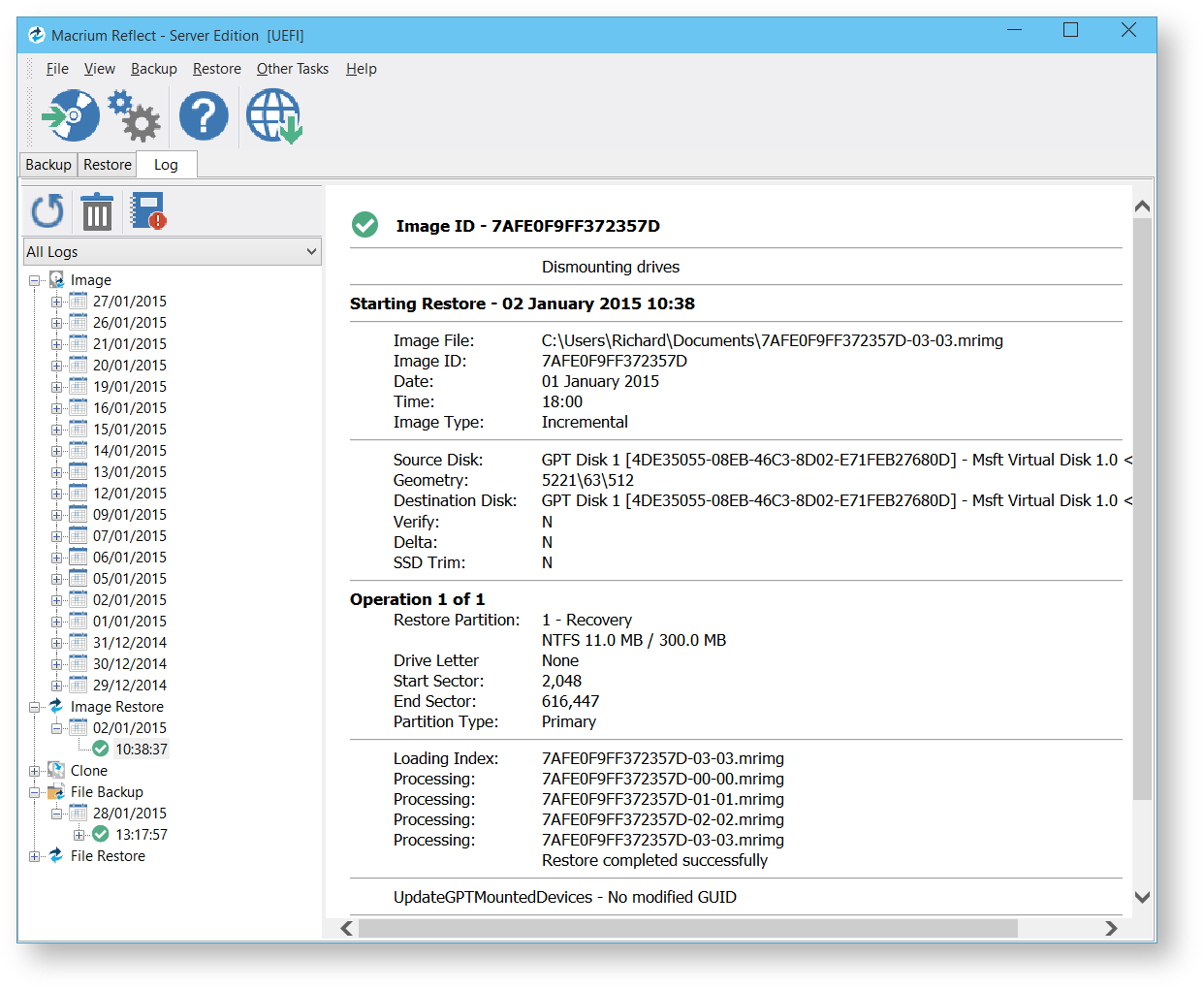
Task: Click the green check beside 10:38:37 entry
Action: [100, 749]
